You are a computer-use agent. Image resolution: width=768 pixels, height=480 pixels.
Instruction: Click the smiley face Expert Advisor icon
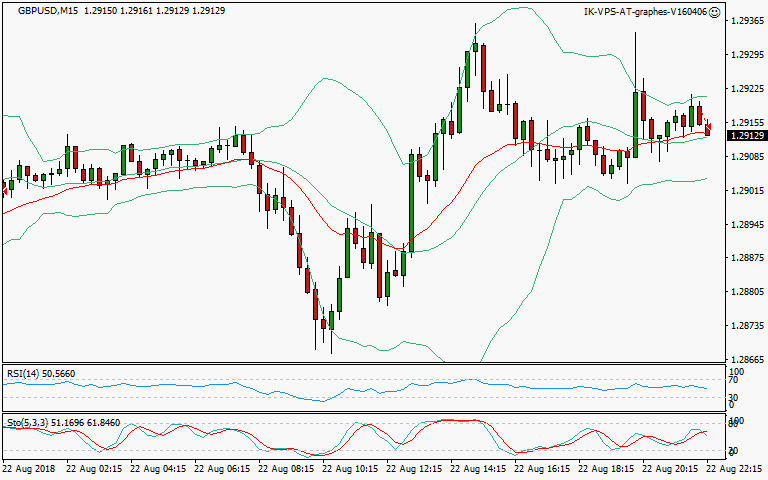(715, 12)
